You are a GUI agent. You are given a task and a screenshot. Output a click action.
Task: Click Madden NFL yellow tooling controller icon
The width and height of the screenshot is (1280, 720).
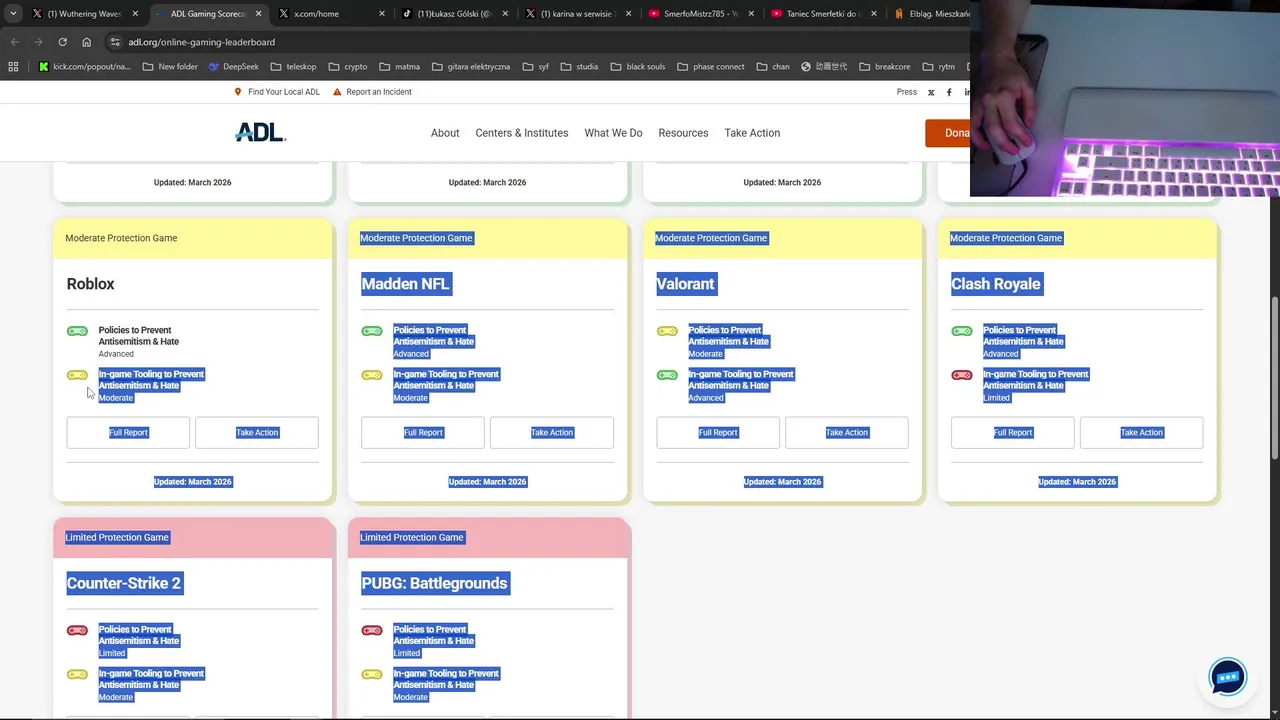click(x=372, y=375)
